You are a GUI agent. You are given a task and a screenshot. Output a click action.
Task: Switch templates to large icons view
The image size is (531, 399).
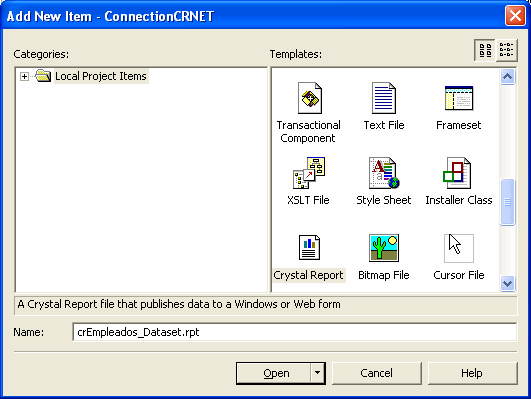point(485,50)
